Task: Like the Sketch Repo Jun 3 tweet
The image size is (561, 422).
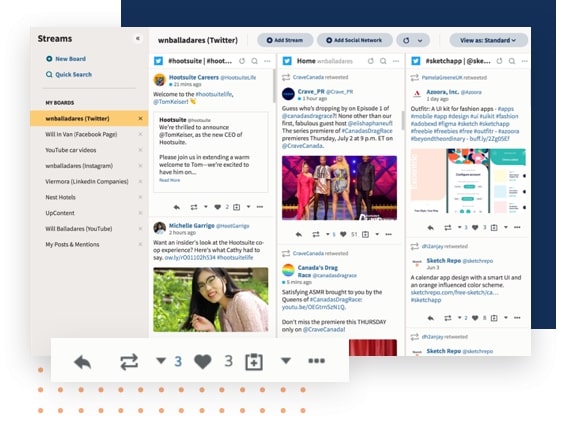Action: coord(475,318)
